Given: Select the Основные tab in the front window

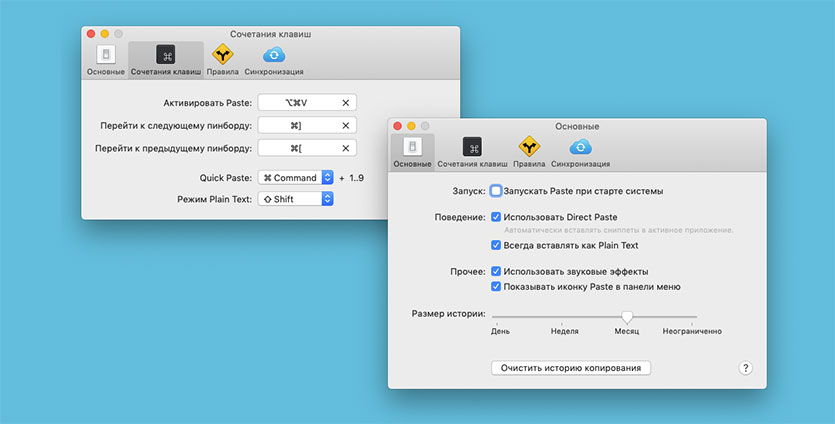Looking at the screenshot, I should click(x=412, y=152).
